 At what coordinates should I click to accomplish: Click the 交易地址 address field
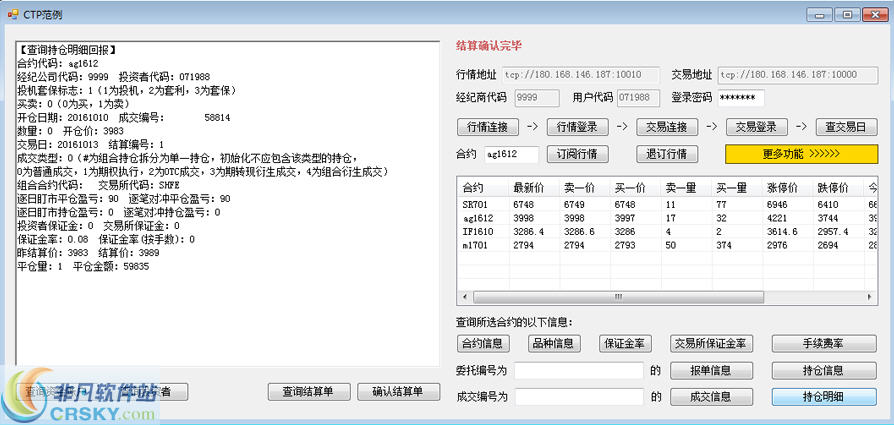(x=798, y=75)
